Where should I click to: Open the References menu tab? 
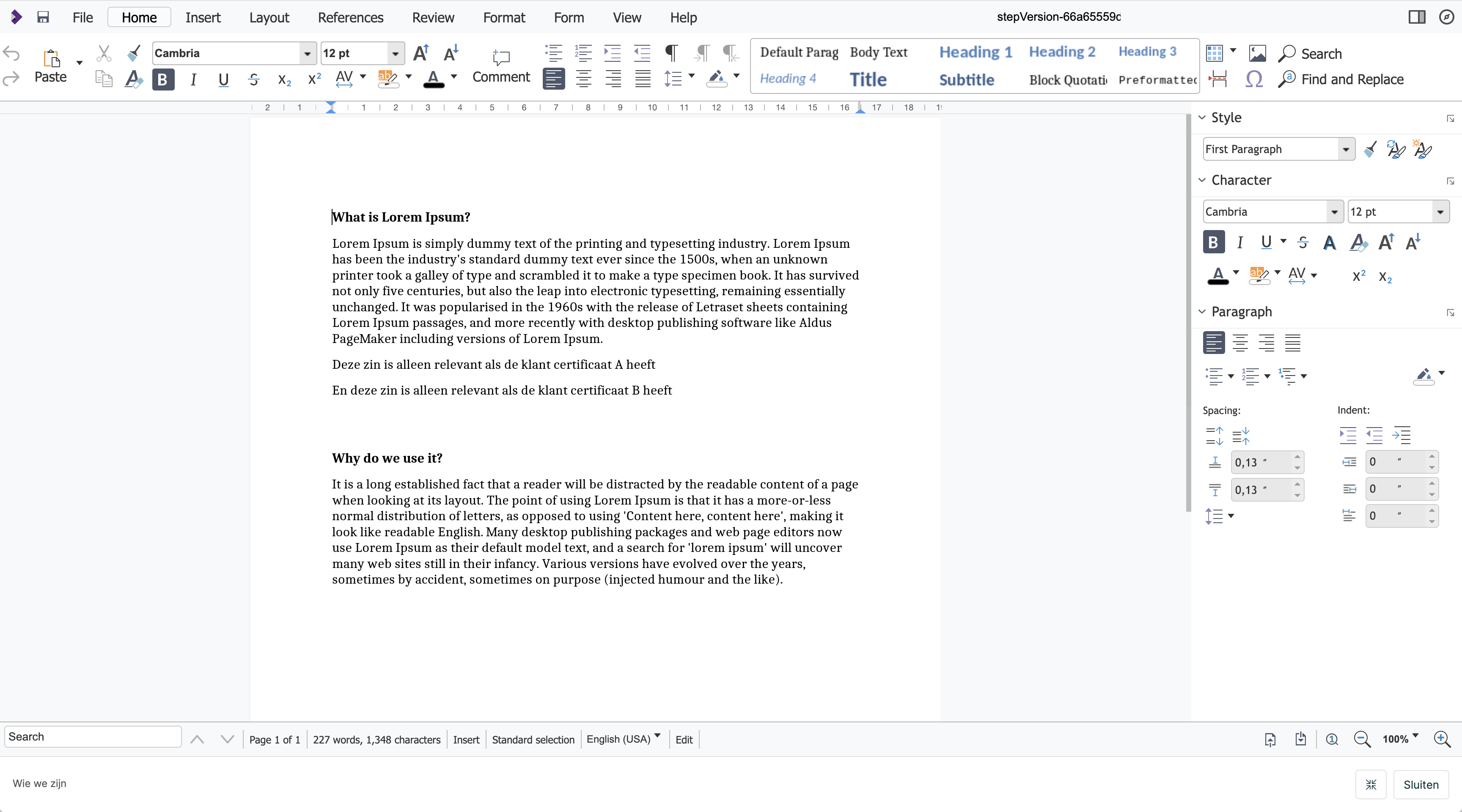pyautogui.click(x=350, y=17)
